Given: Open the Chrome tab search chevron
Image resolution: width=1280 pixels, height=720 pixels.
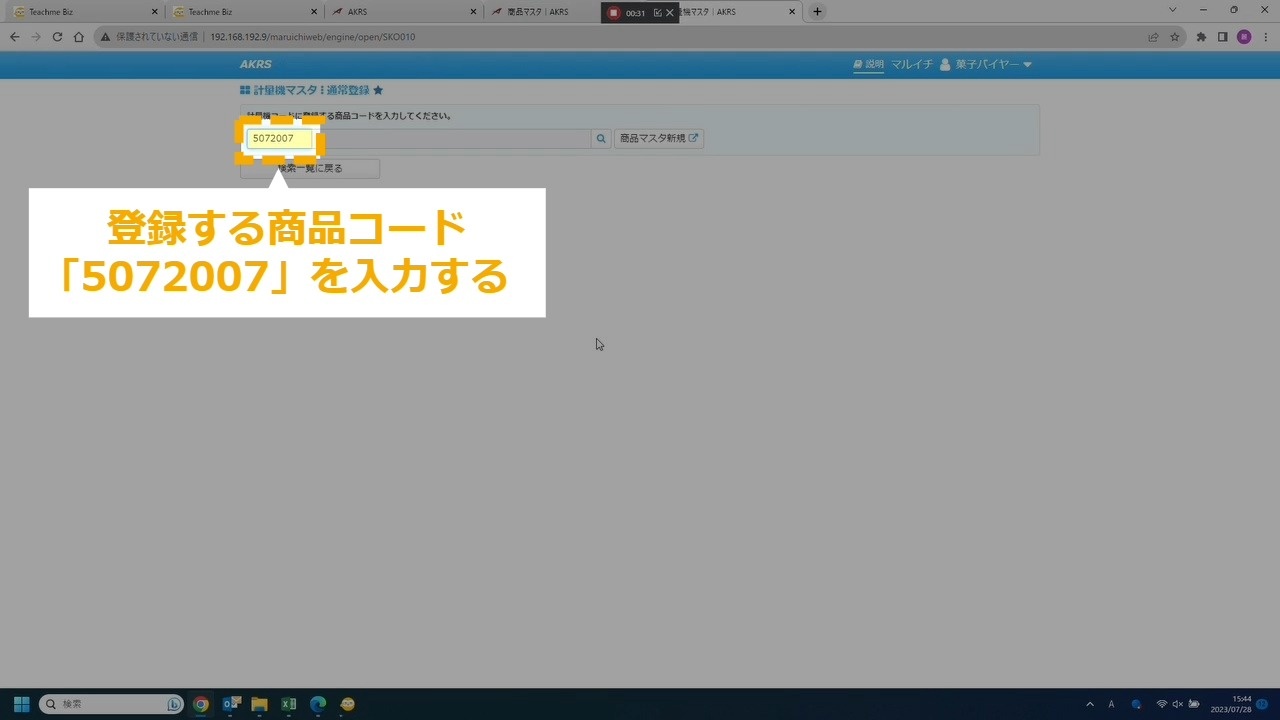Looking at the screenshot, I should pyautogui.click(x=1173, y=11).
